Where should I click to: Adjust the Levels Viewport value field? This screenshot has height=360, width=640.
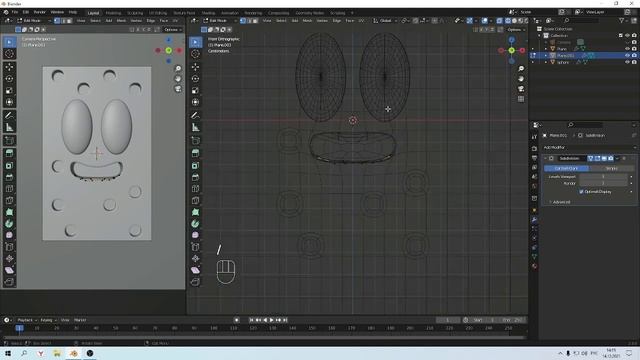(x=603, y=177)
